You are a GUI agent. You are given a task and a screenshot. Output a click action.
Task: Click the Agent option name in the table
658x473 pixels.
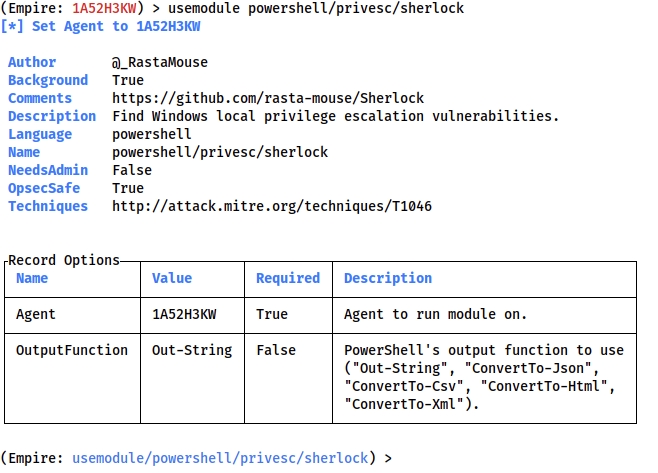point(36,314)
